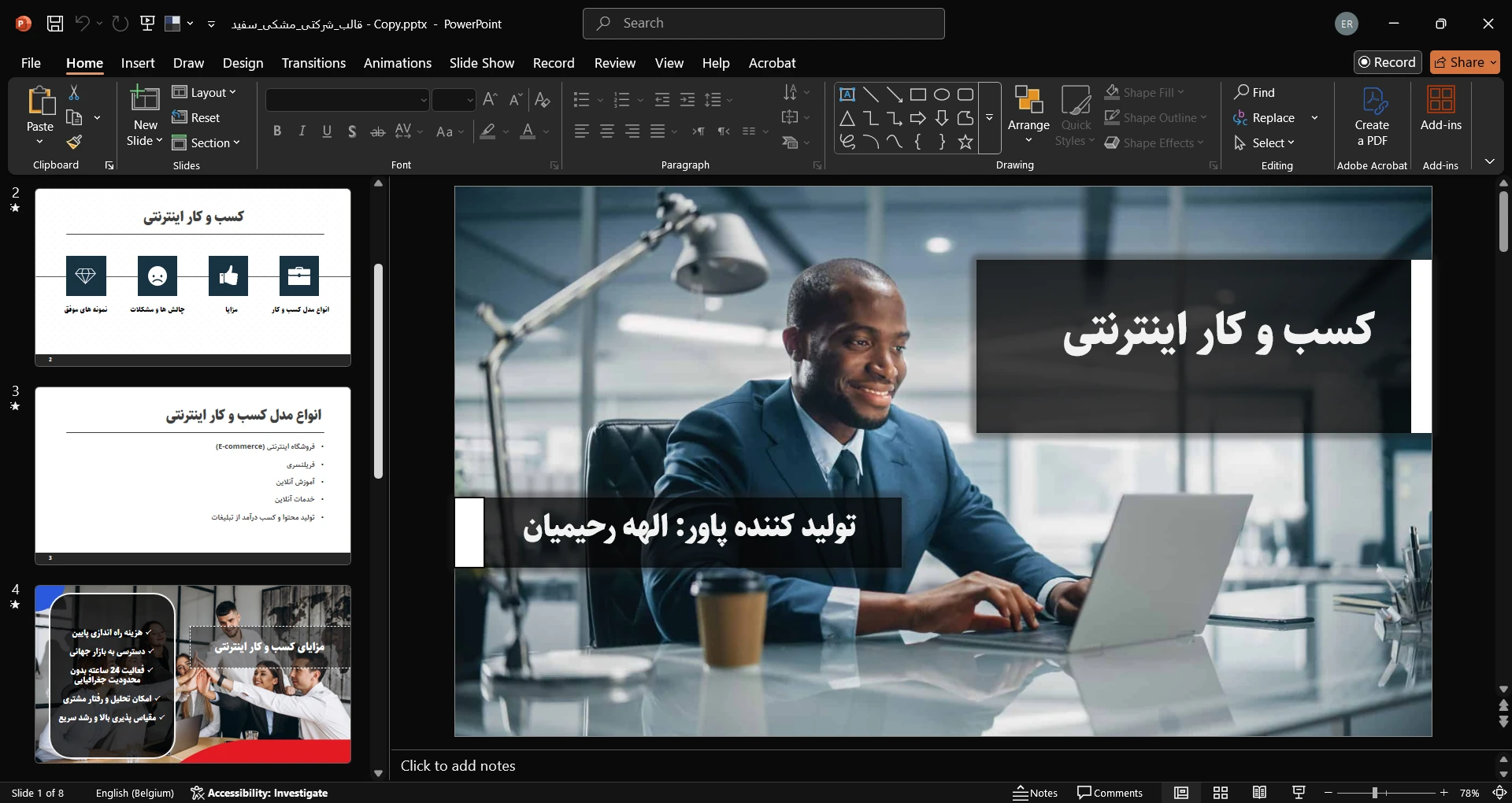Switch to the Design tab

tap(243, 63)
